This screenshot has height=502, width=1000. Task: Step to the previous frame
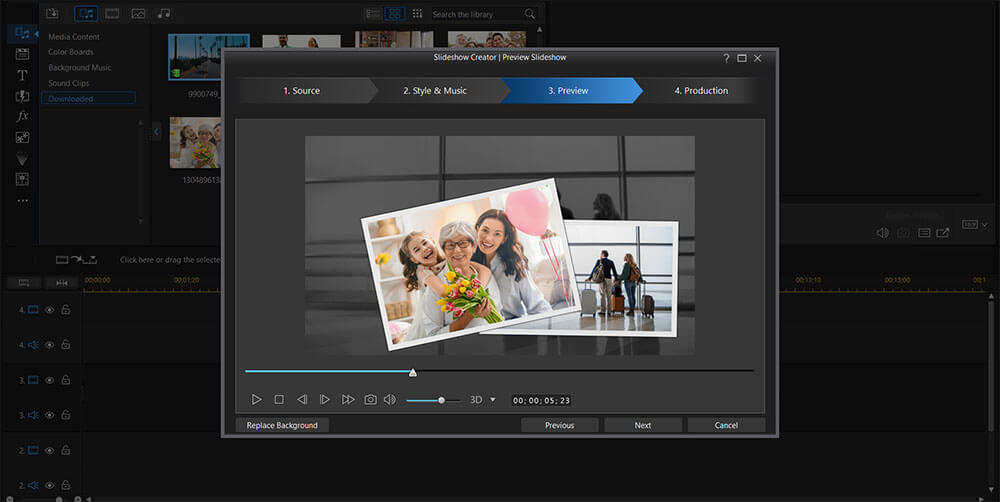(x=302, y=399)
